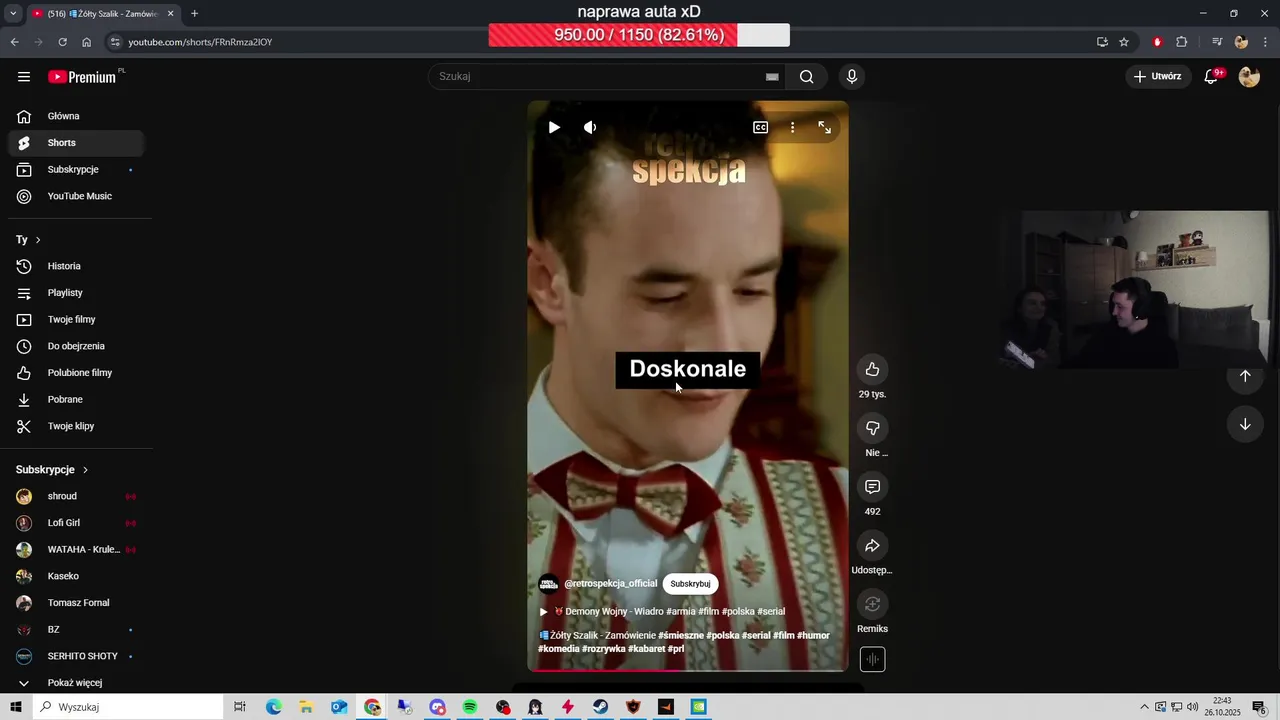This screenshot has height=720, width=1280.
Task: Open the Chrome tab search dropdown
Action: coord(13,13)
